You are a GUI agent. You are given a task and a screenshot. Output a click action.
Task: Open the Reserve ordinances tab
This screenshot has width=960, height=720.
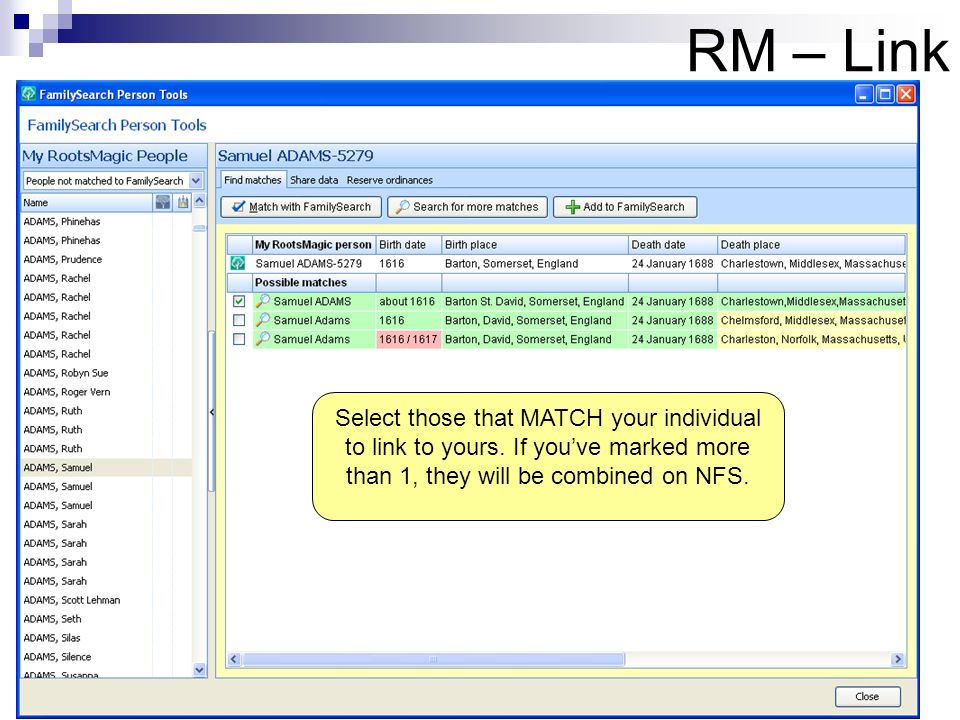pyautogui.click(x=389, y=180)
